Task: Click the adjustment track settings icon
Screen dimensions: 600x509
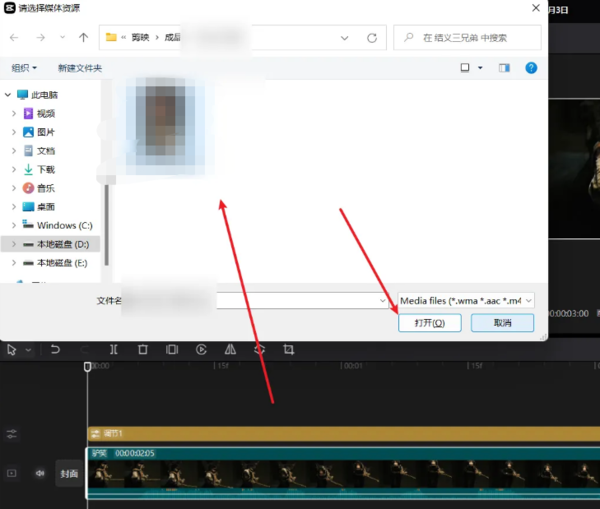Action: 11,434
